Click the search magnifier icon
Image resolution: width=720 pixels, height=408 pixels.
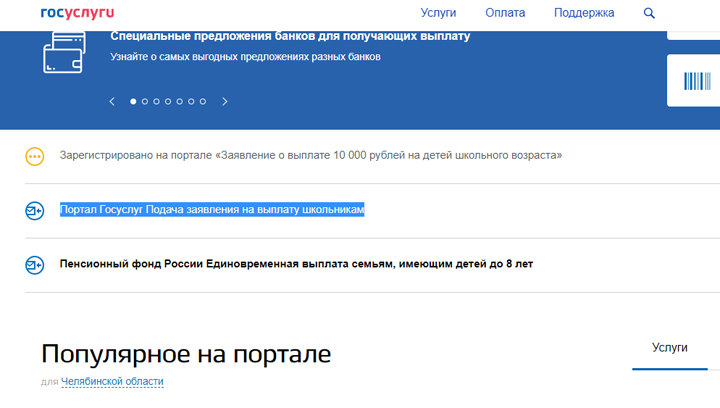click(x=649, y=13)
